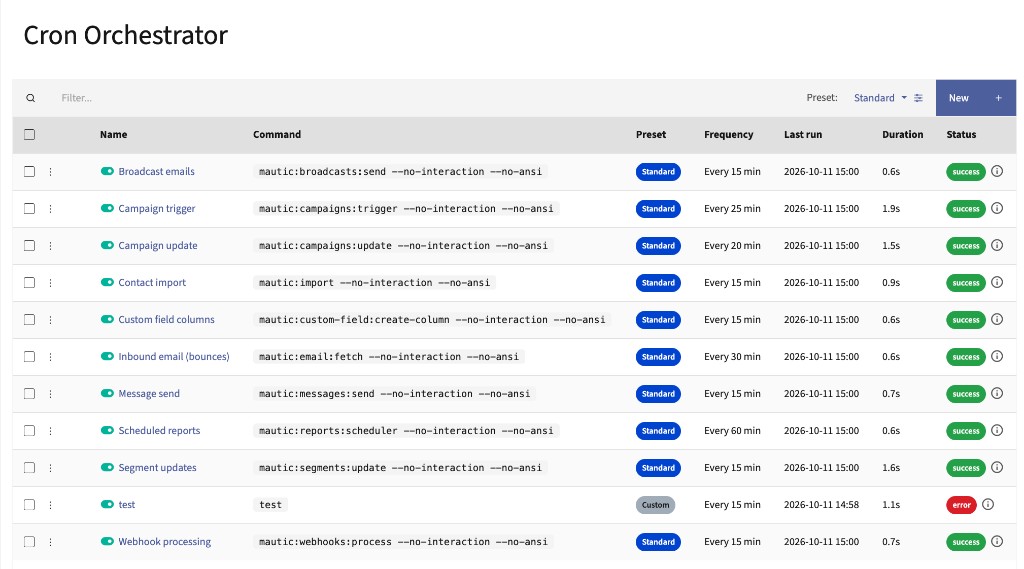Click the Custom preset badge
1024x569 pixels.
click(656, 505)
